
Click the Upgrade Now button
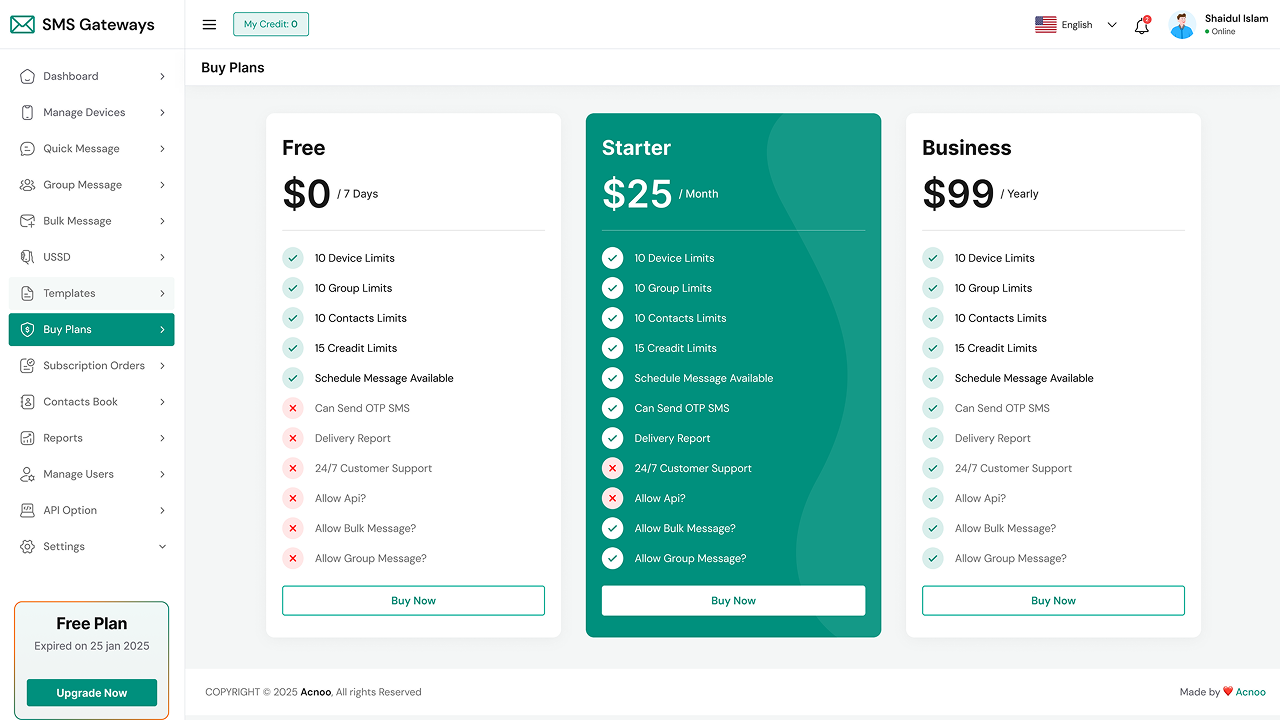point(92,693)
